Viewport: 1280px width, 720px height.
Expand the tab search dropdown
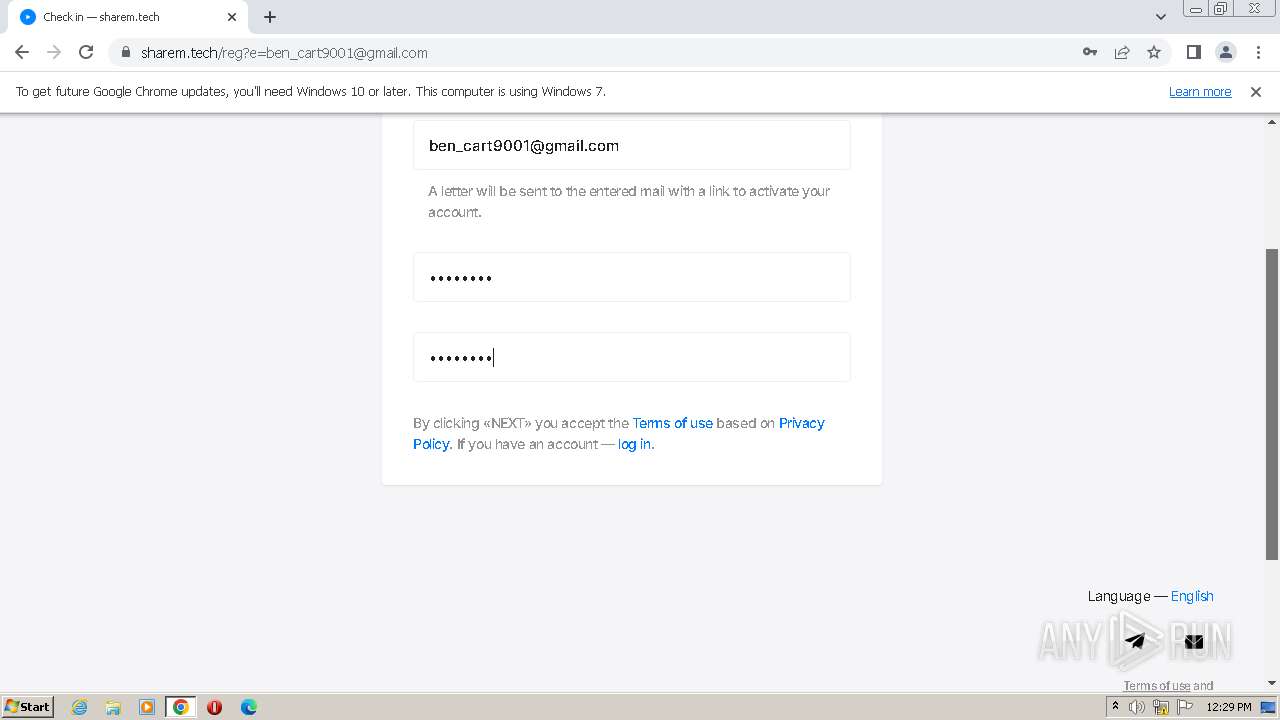coord(1160,17)
